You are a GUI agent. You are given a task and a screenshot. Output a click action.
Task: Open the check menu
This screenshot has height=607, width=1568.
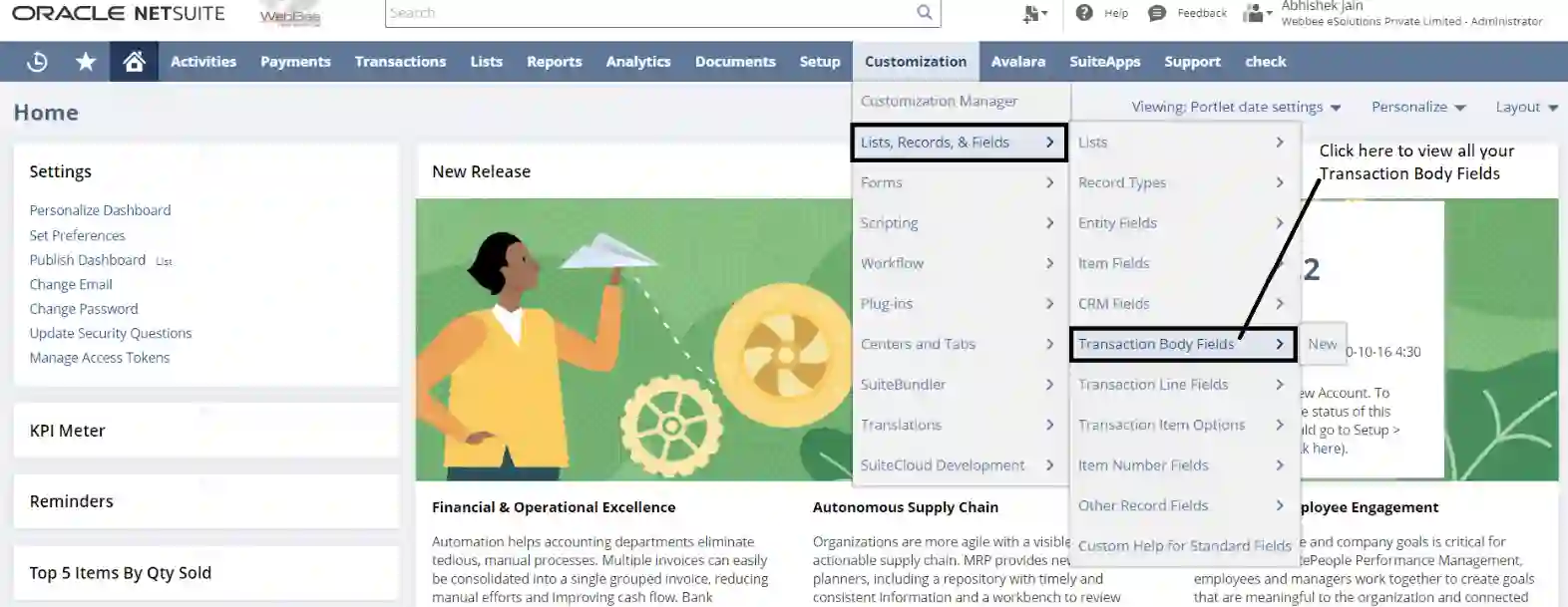(1266, 62)
